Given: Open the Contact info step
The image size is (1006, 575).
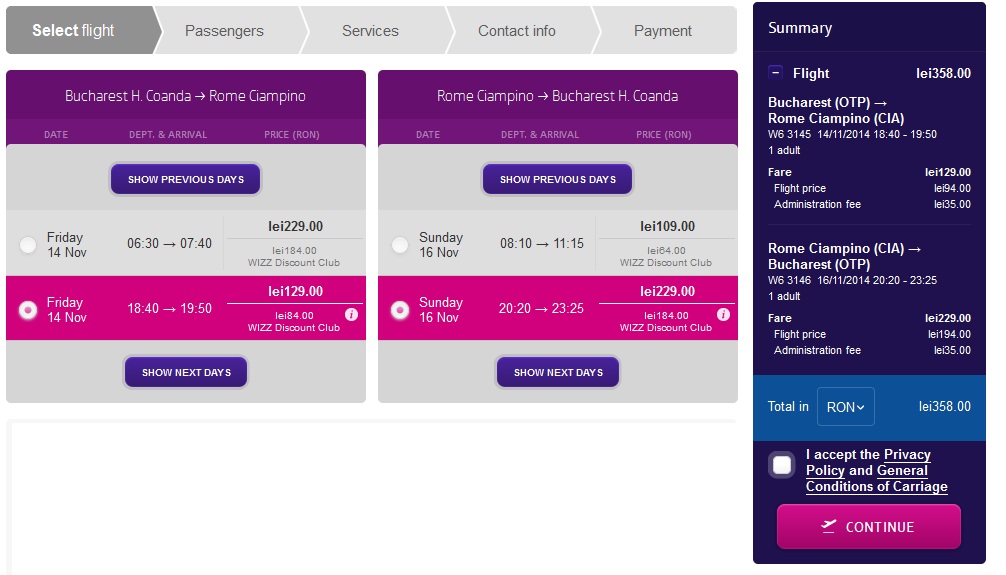Looking at the screenshot, I should pyautogui.click(x=516, y=31).
